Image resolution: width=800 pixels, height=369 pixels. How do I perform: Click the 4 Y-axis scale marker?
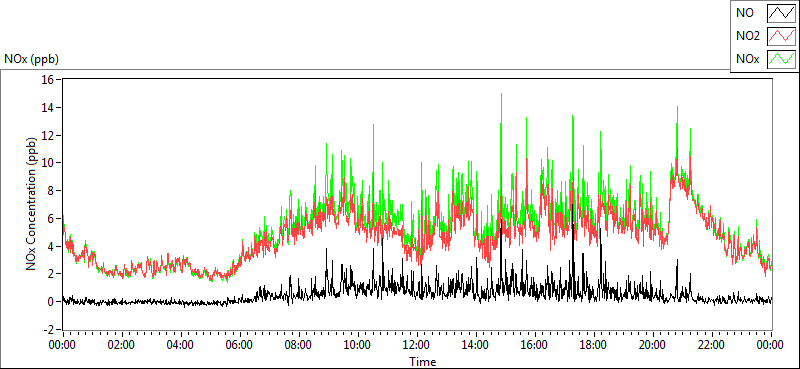click(52, 247)
